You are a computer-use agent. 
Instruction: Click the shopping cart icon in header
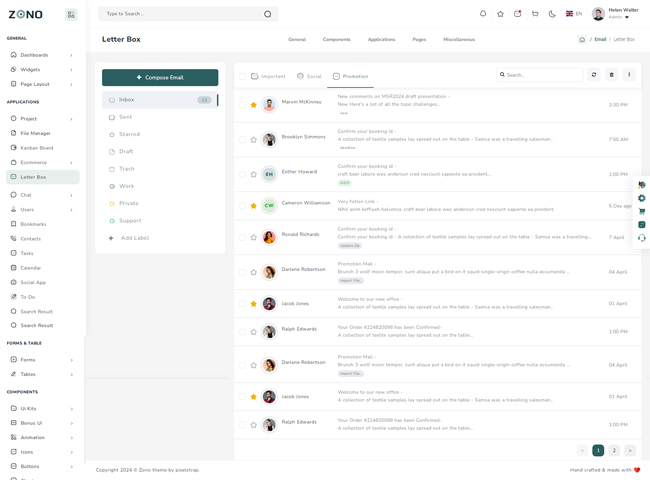tap(535, 14)
